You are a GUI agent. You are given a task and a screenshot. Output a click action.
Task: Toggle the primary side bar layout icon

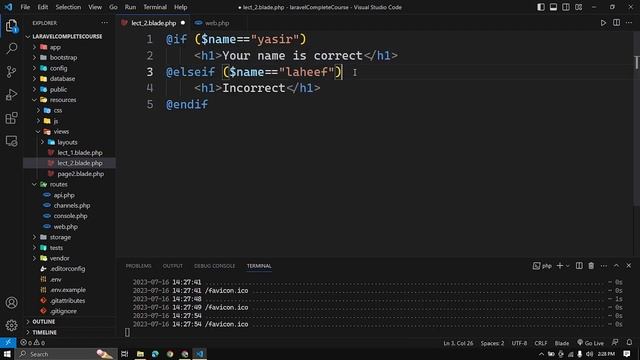click(x=541, y=7)
